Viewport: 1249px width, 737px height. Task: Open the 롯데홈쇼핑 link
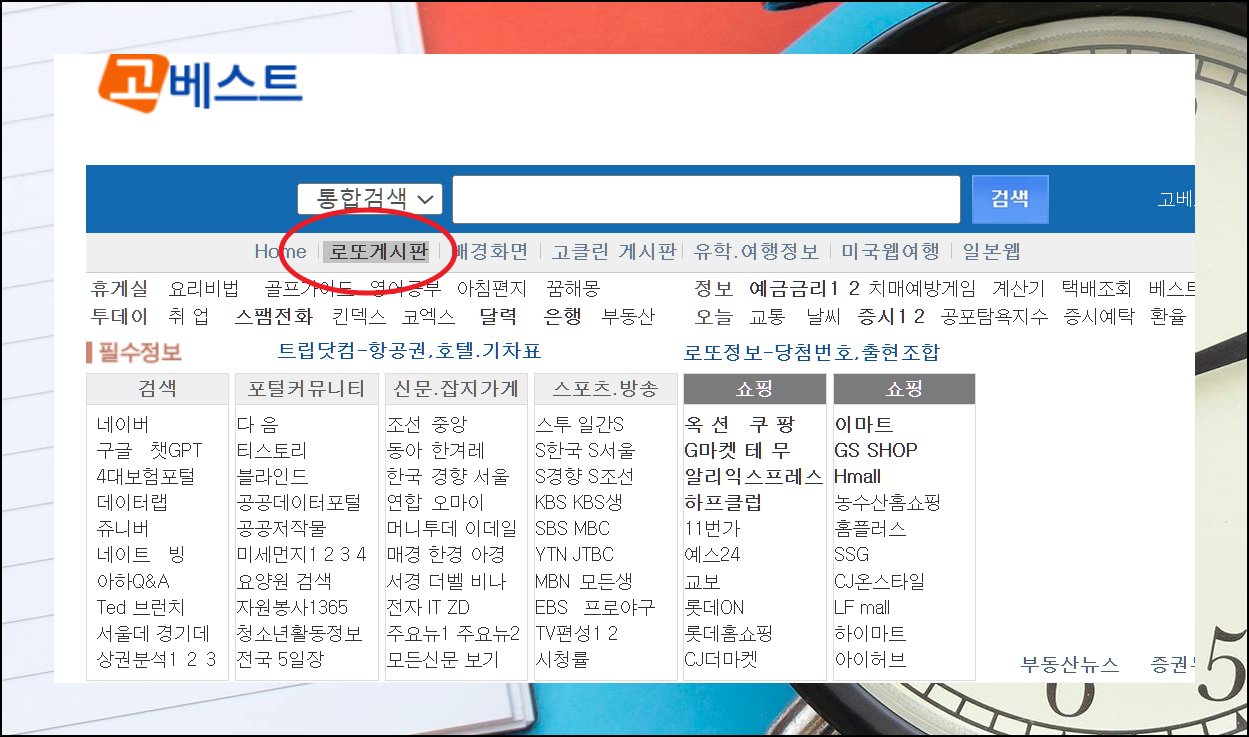click(729, 634)
